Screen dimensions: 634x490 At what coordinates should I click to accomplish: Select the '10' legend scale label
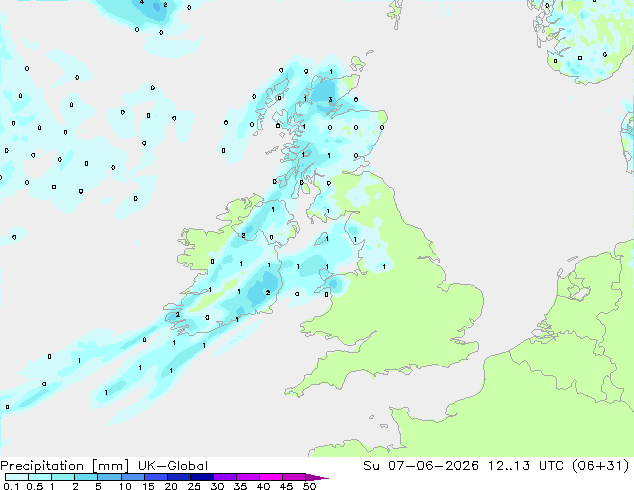pyautogui.click(x=125, y=486)
